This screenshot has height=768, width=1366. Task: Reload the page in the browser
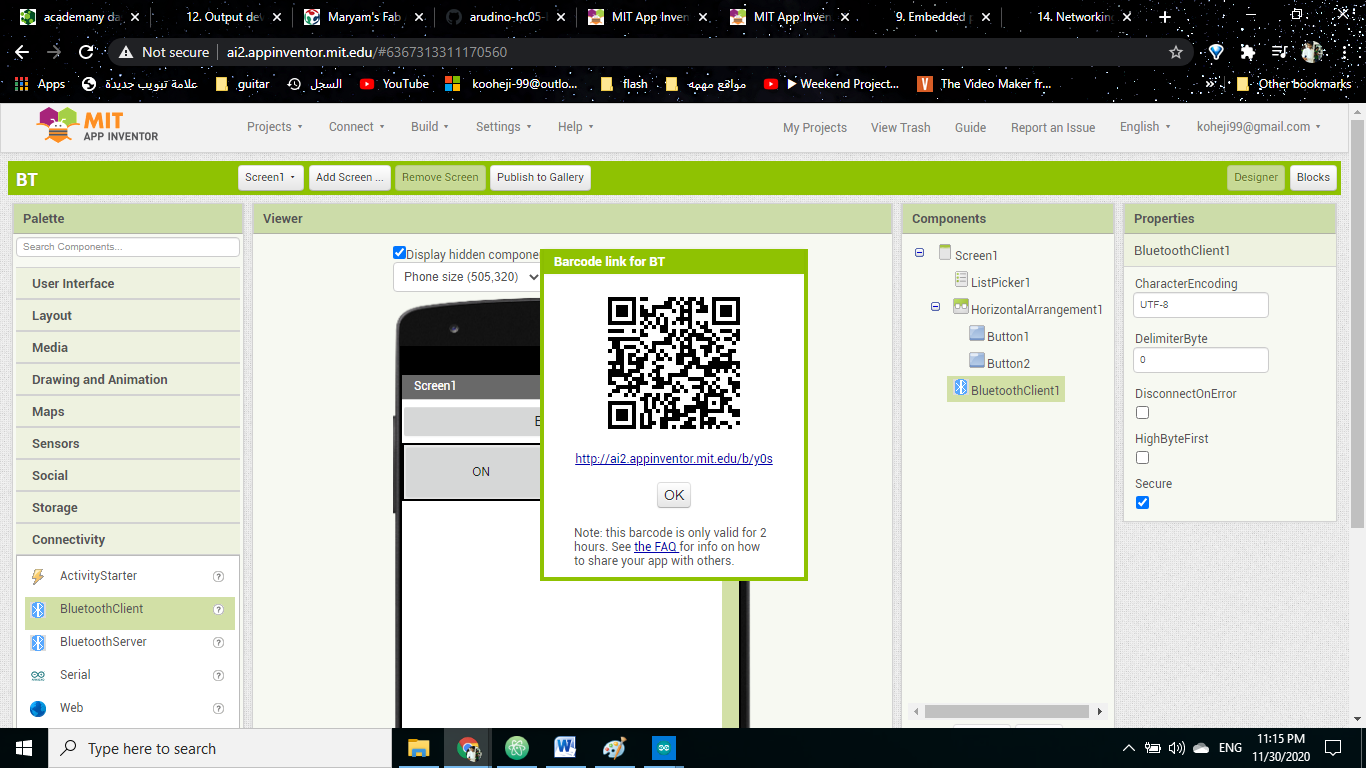coord(86,50)
